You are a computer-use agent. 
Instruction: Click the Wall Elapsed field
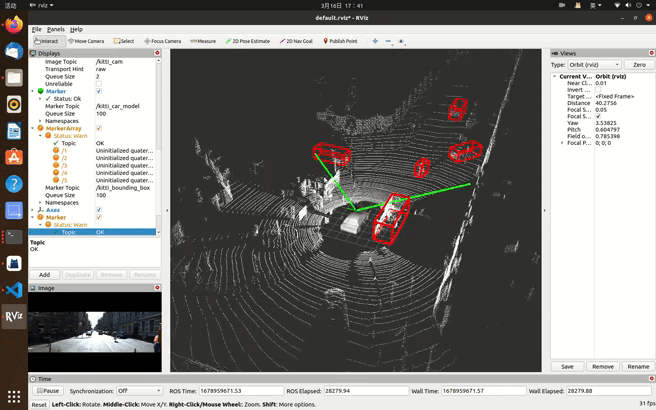(608, 391)
